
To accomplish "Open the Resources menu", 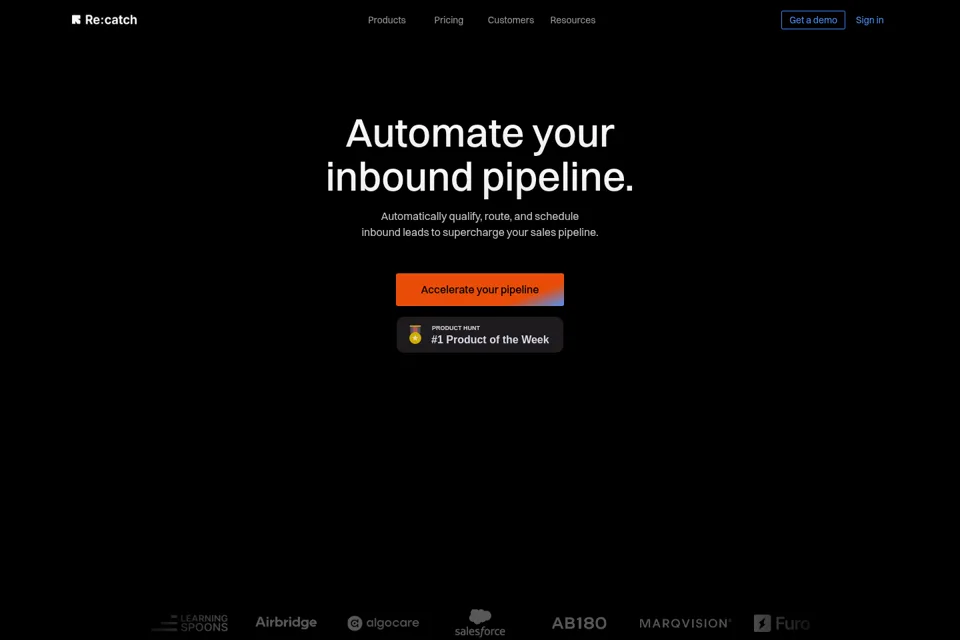I will (572, 20).
